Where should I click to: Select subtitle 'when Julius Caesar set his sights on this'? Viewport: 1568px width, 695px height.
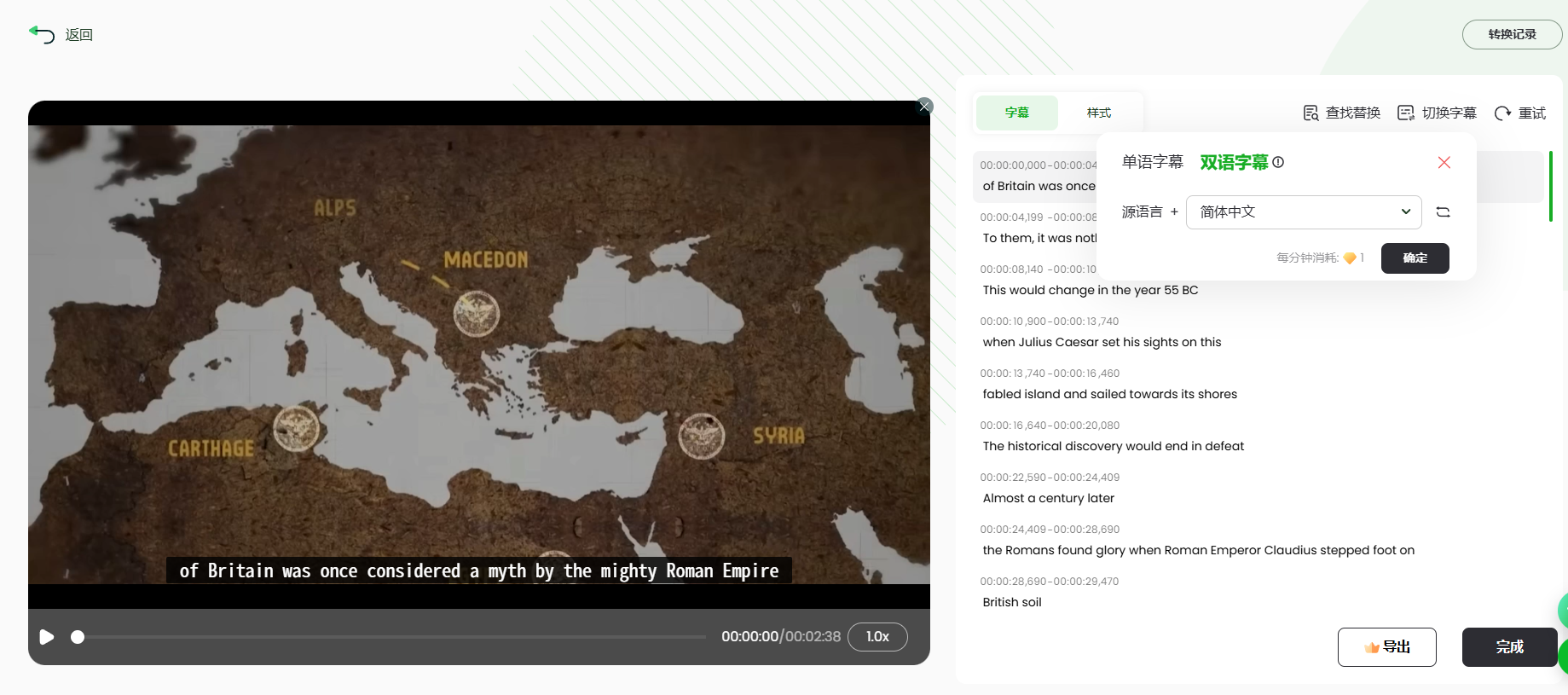(x=1102, y=342)
